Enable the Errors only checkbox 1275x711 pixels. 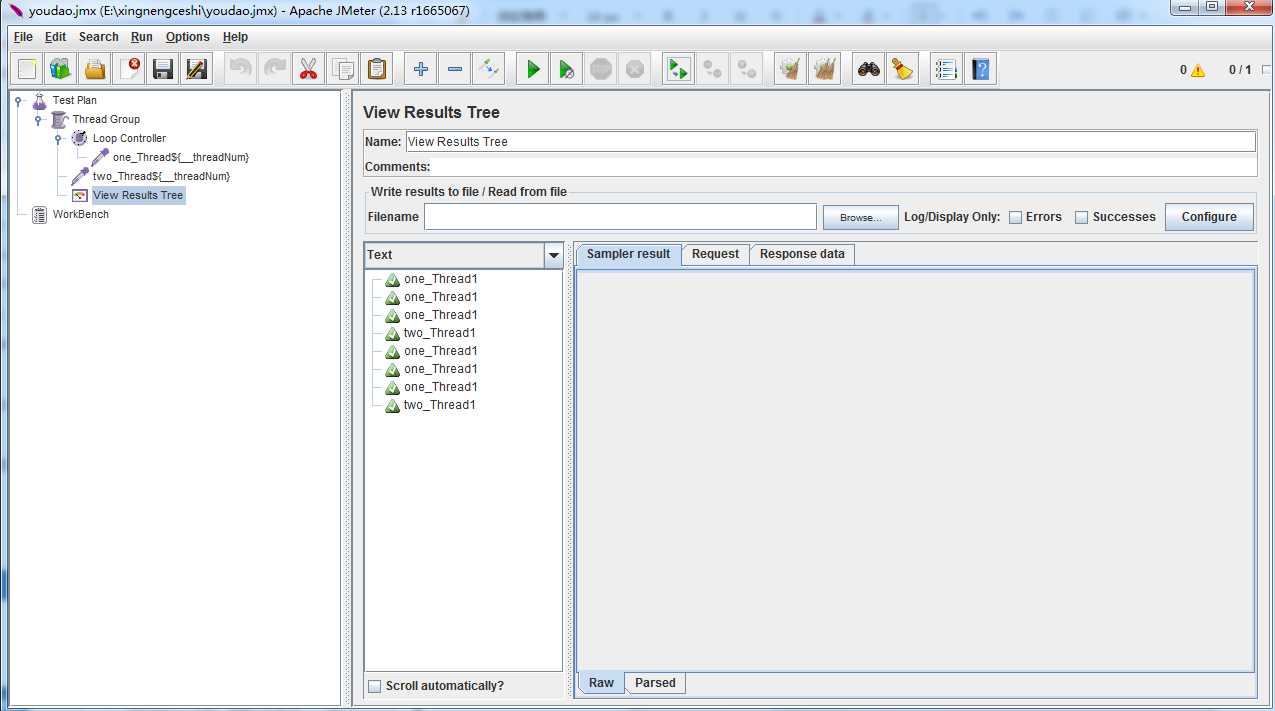1015,217
